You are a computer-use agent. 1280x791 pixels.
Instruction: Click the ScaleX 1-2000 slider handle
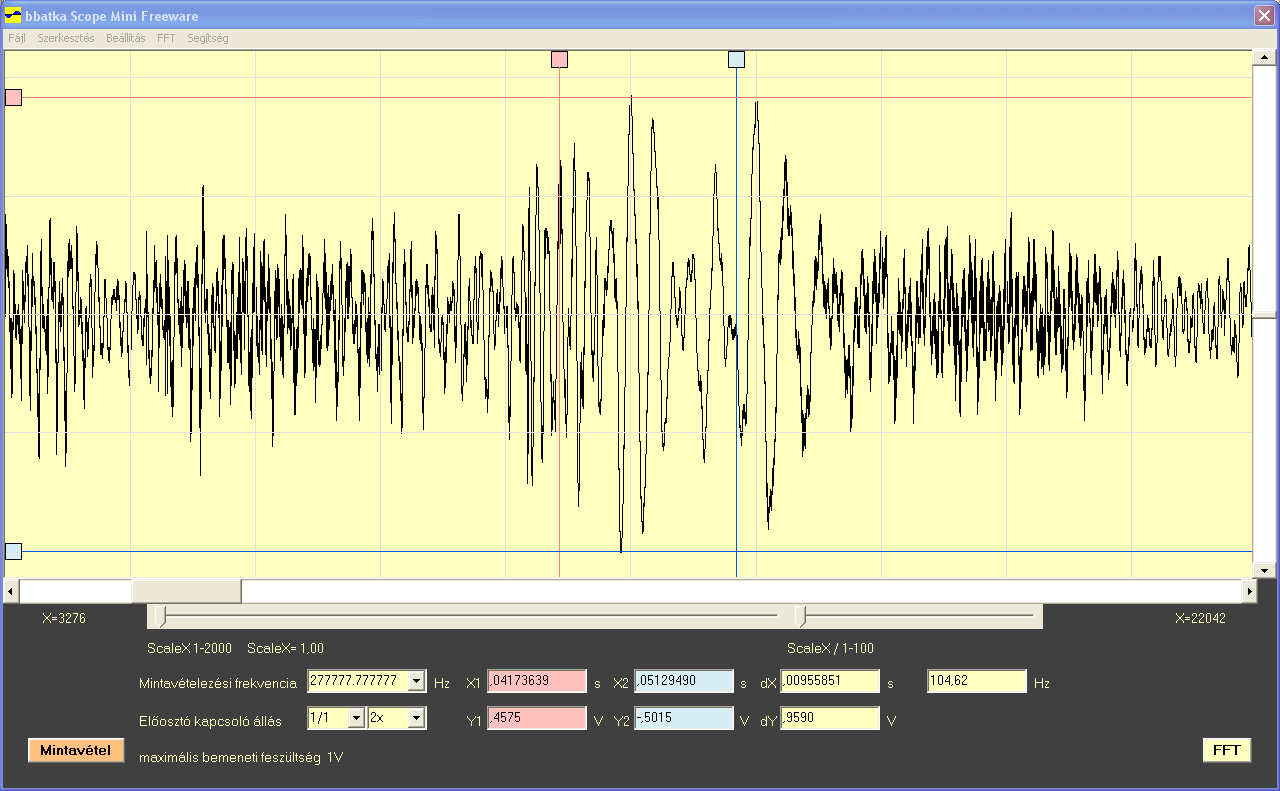tap(161, 616)
